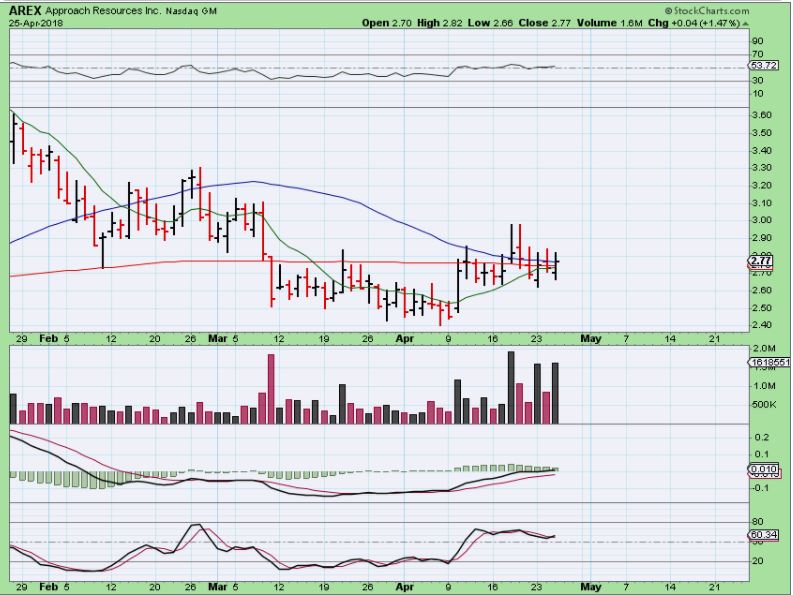
Task: Click the Apr label beneath the price panel
Action: click(405, 339)
